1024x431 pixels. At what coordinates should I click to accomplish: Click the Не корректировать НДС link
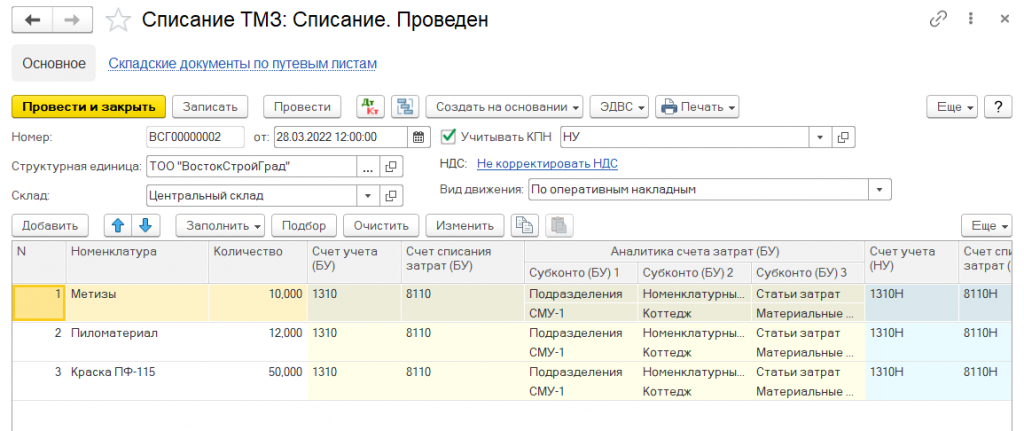[x=539, y=164]
